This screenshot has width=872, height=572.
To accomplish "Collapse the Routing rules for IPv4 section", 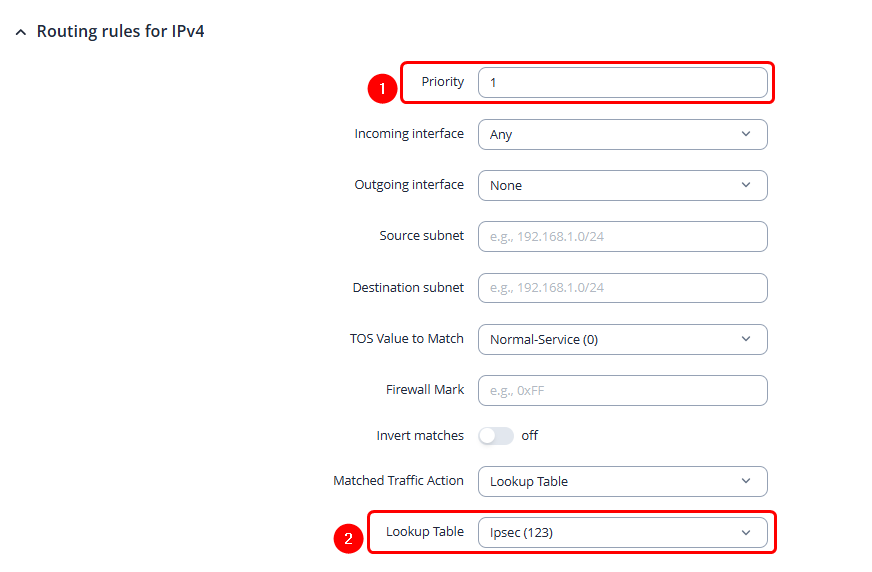I will 21,32.
